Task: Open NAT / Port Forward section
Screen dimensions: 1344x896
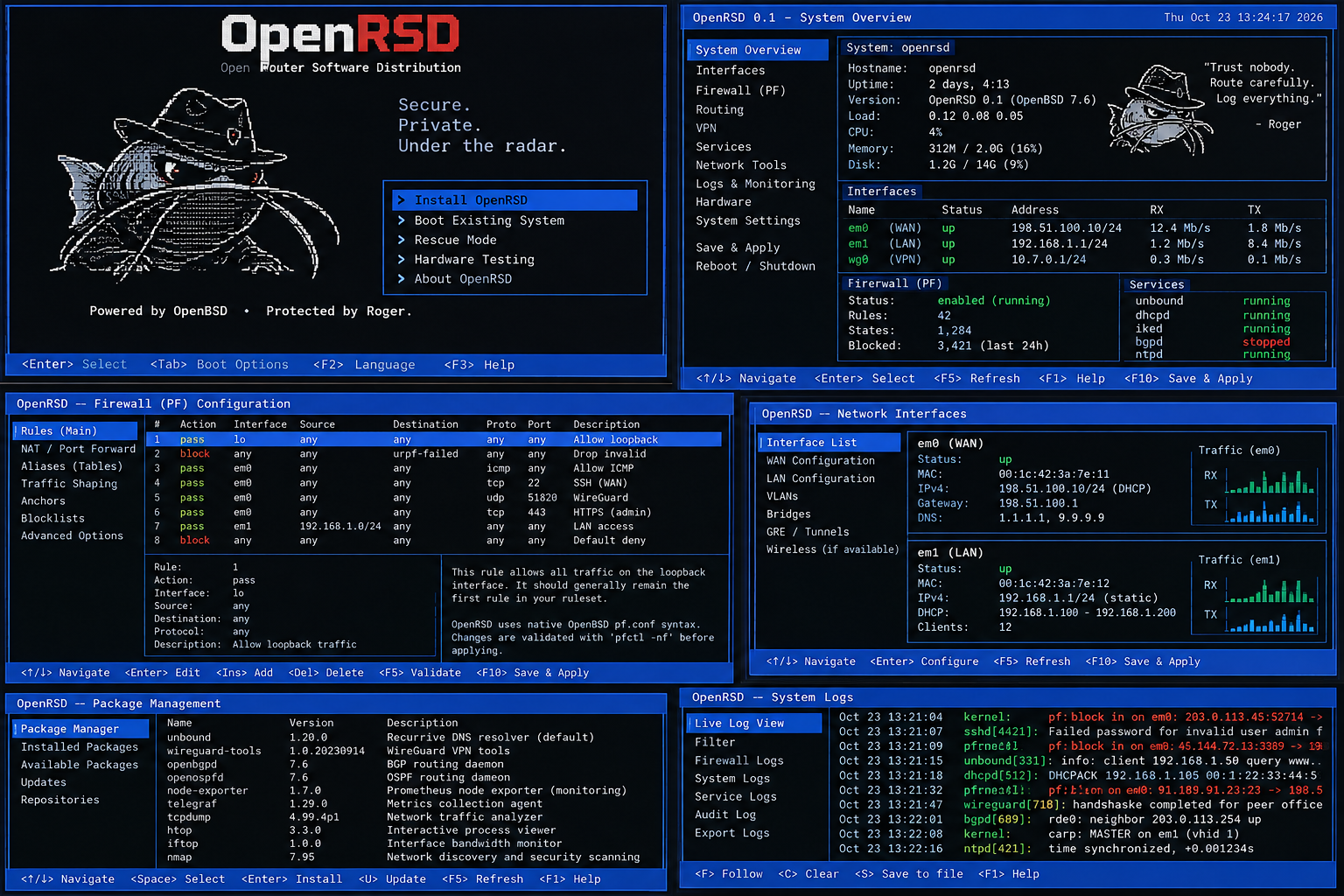Action: click(79, 449)
